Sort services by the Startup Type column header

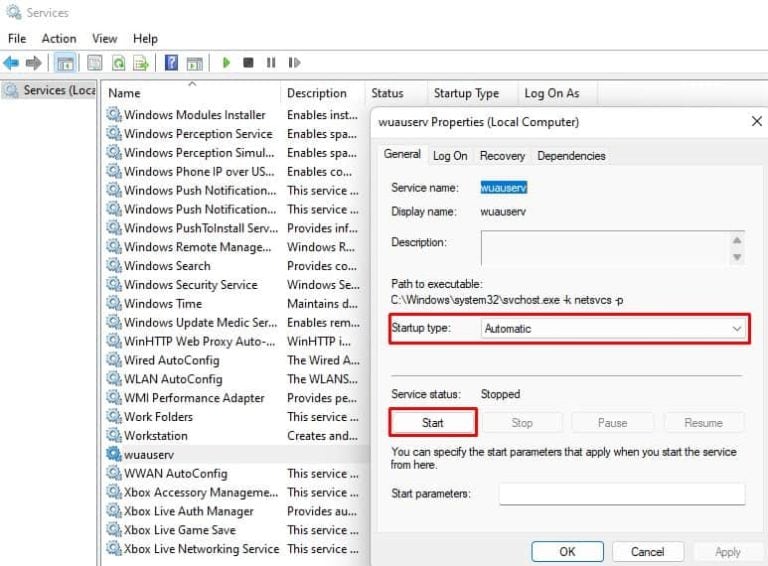click(x=466, y=93)
